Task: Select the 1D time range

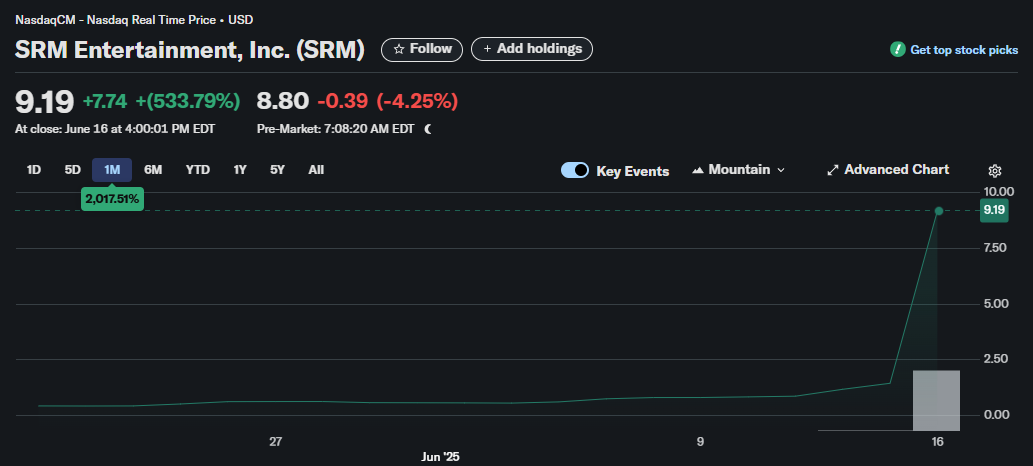Action: 34,170
